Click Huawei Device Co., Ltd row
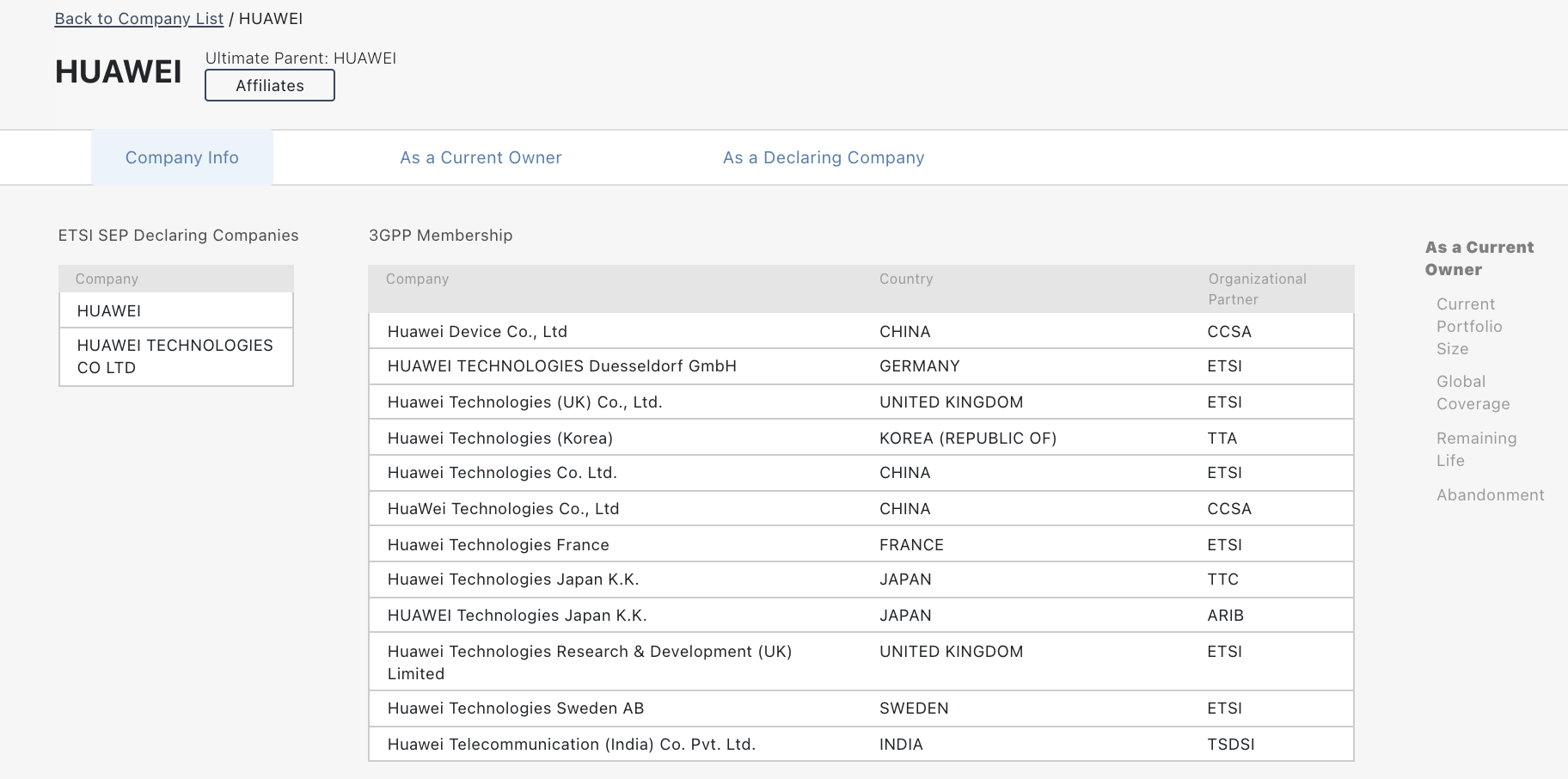 (861, 331)
